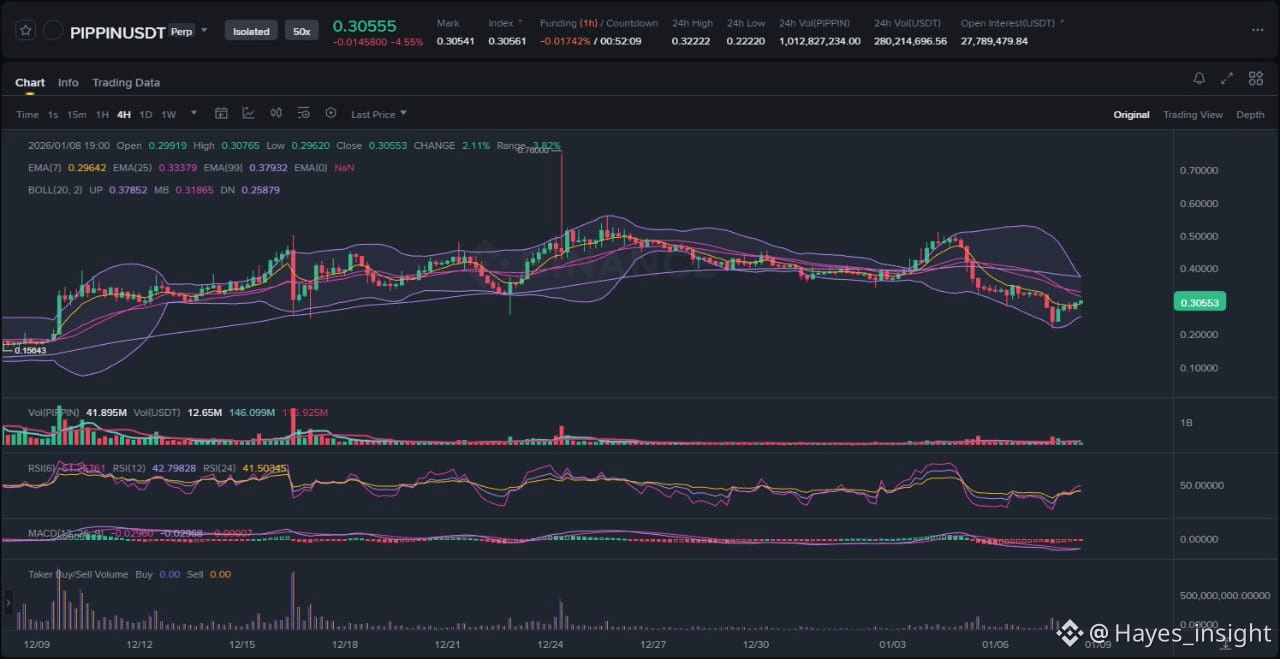This screenshot has height=659, width=1280.
Task: Select the 4H interval
Action: pos(124,115)
